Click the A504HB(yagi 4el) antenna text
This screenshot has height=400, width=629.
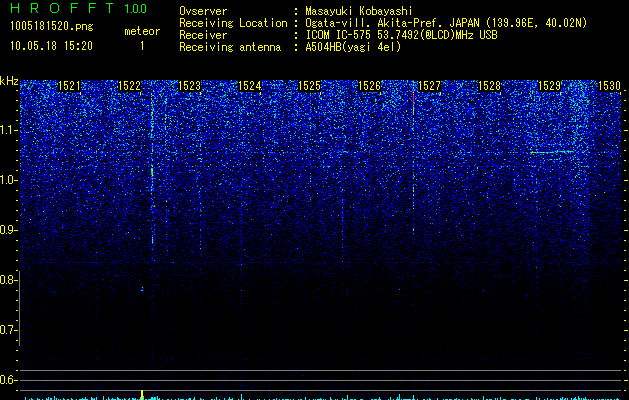[x=353, y=47]
